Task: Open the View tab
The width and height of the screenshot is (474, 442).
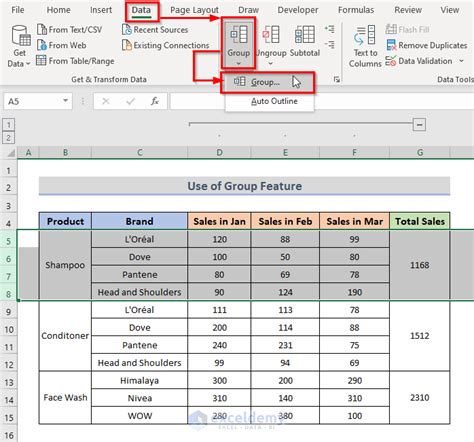Action: click(x=450, y=10)
